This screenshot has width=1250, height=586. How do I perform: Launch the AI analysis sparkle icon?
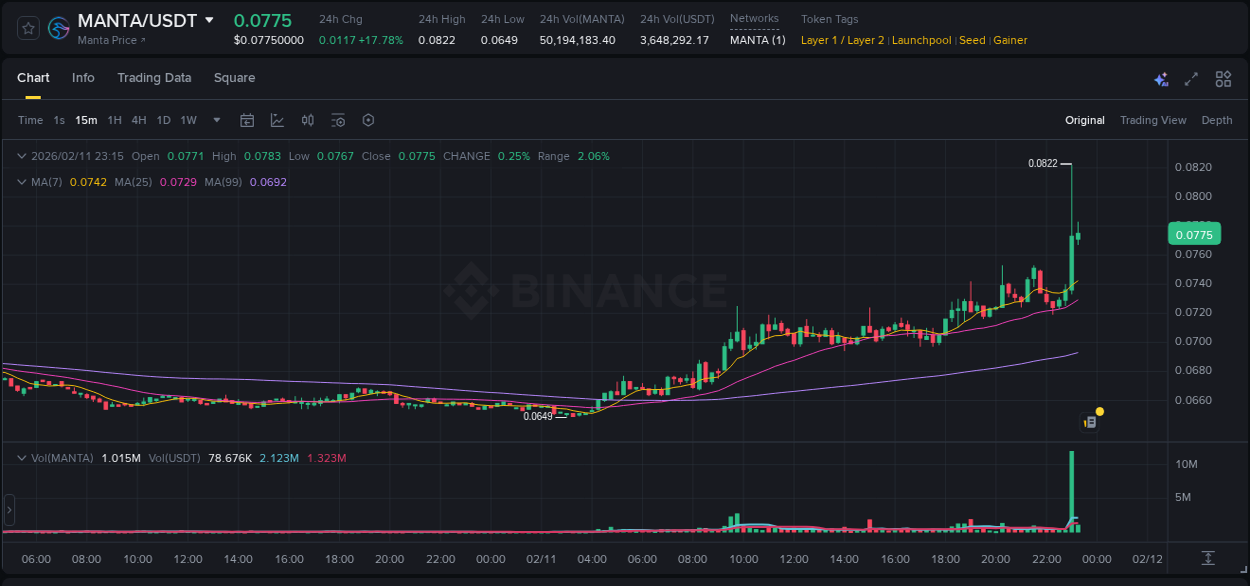[1161, 78]
